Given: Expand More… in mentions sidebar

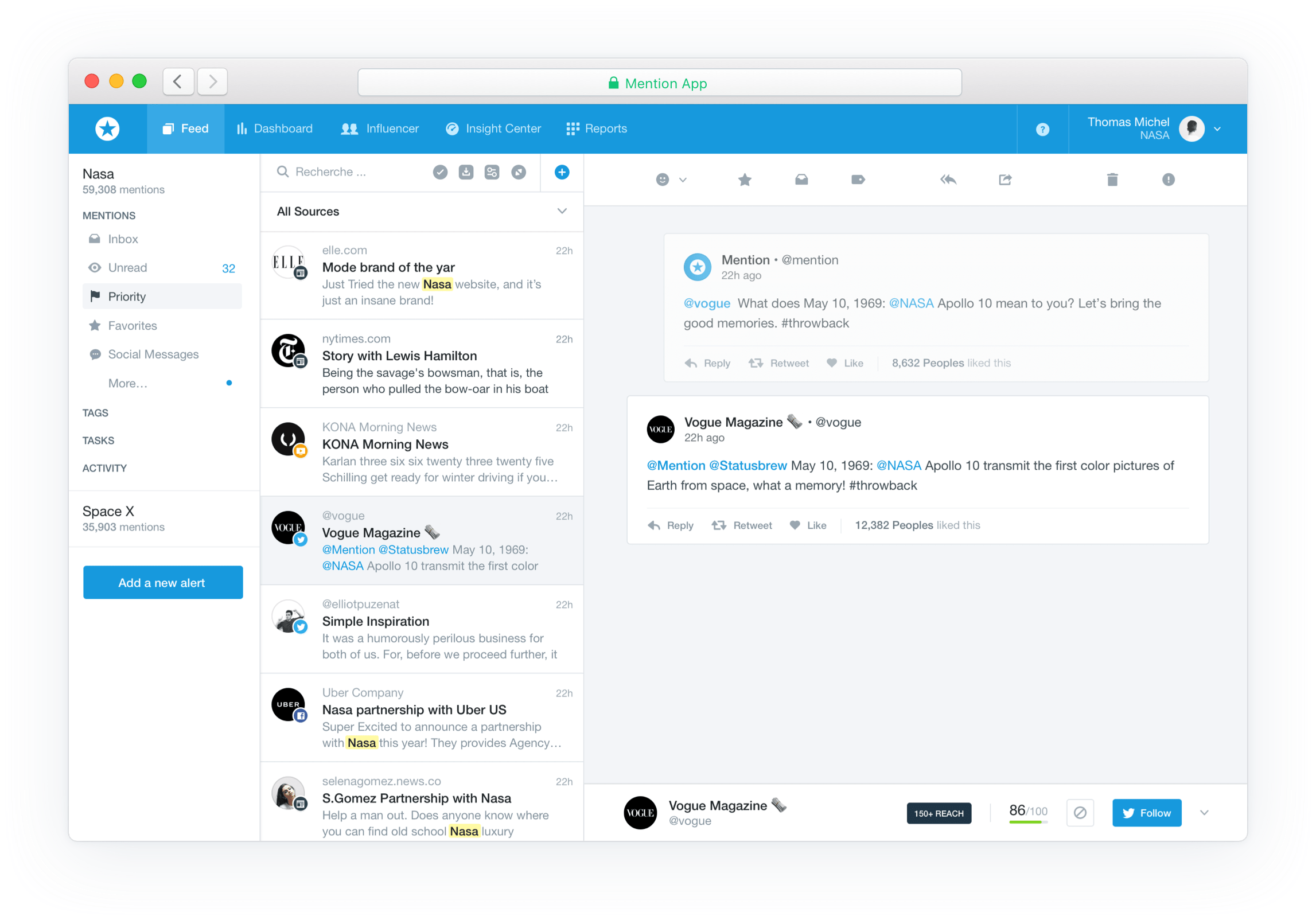Looking at the screenshot, I should coord(128,383).
